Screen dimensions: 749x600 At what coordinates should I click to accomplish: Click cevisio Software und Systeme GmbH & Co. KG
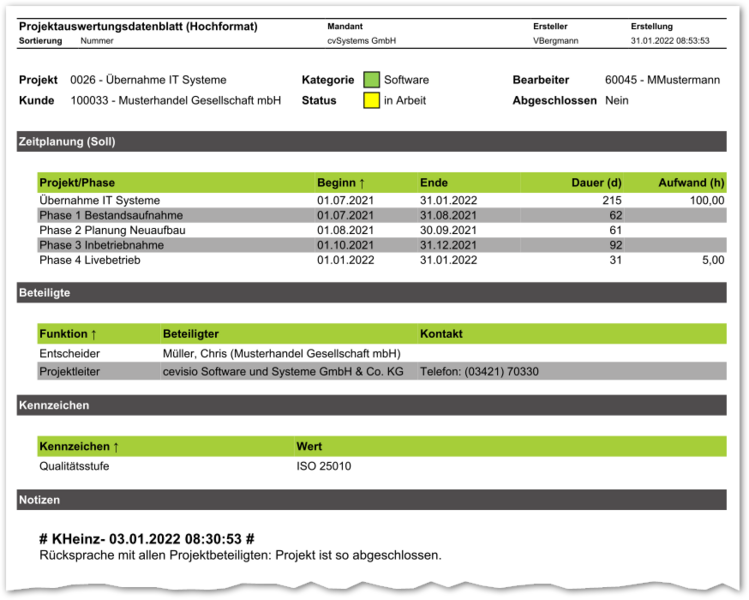point(283,371)
